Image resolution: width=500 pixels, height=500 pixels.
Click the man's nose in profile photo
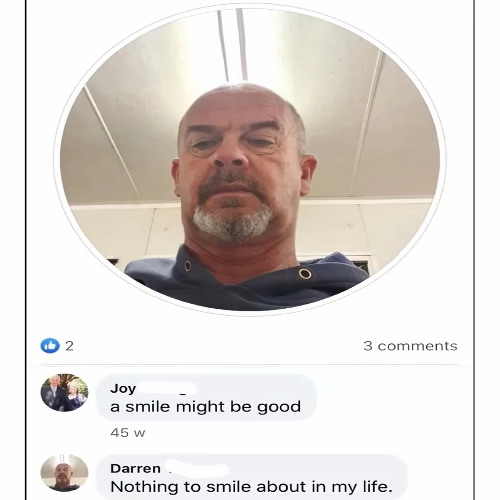click(x=232, y=155)
